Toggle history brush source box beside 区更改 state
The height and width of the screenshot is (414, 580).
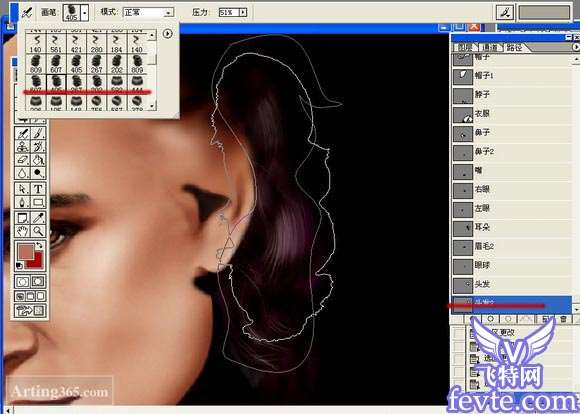(458, 333)
